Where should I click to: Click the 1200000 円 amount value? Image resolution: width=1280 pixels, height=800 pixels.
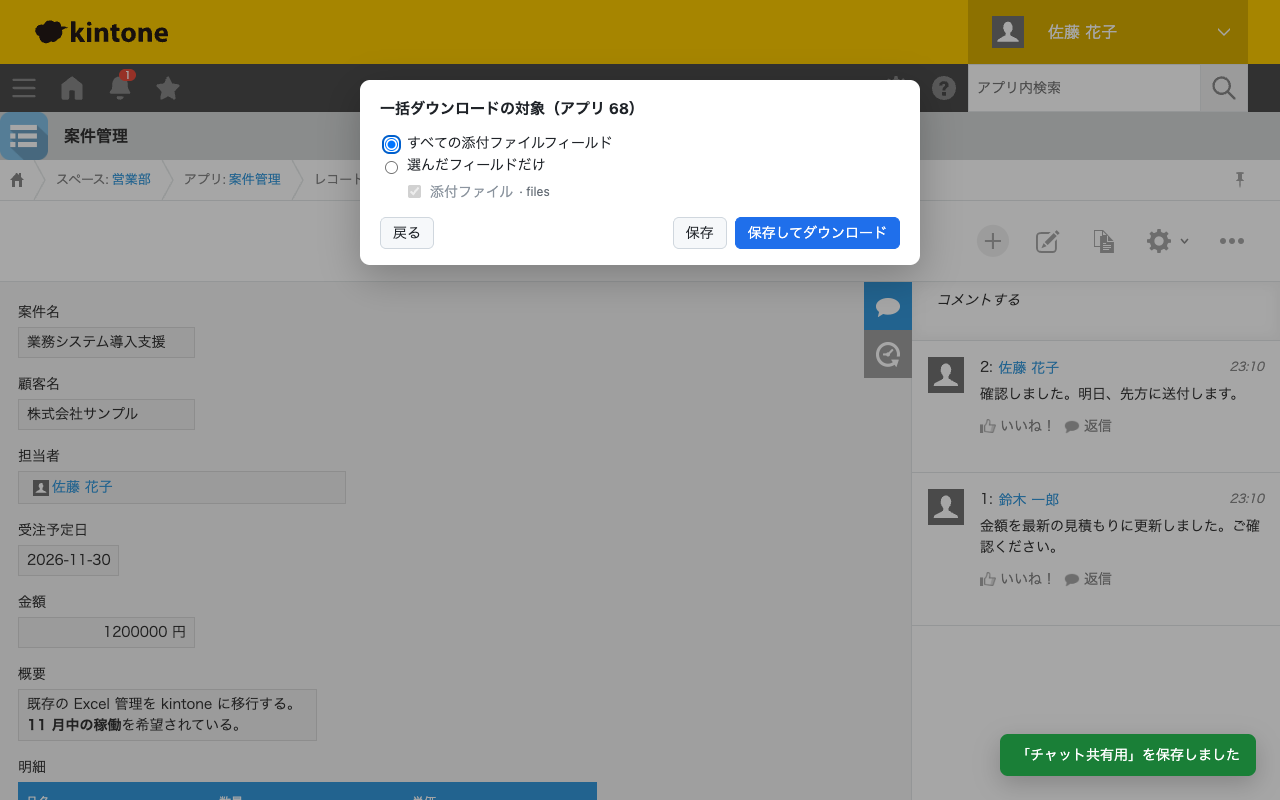click(x=106, y=632)
